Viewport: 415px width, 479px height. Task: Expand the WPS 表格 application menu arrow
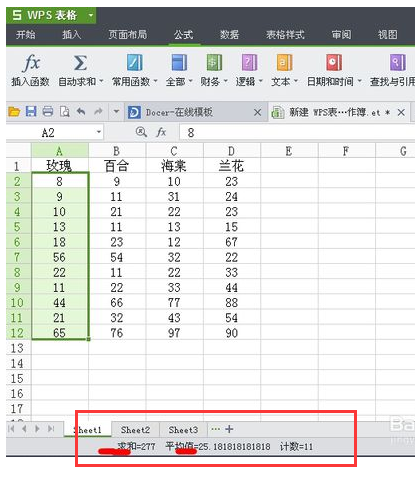point(90,15)
